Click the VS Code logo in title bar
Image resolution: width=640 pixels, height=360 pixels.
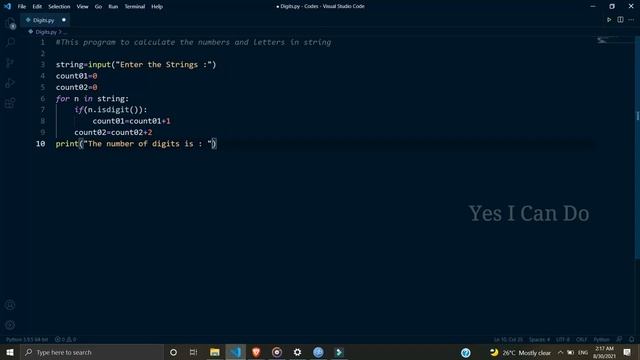tap(7, 6)
